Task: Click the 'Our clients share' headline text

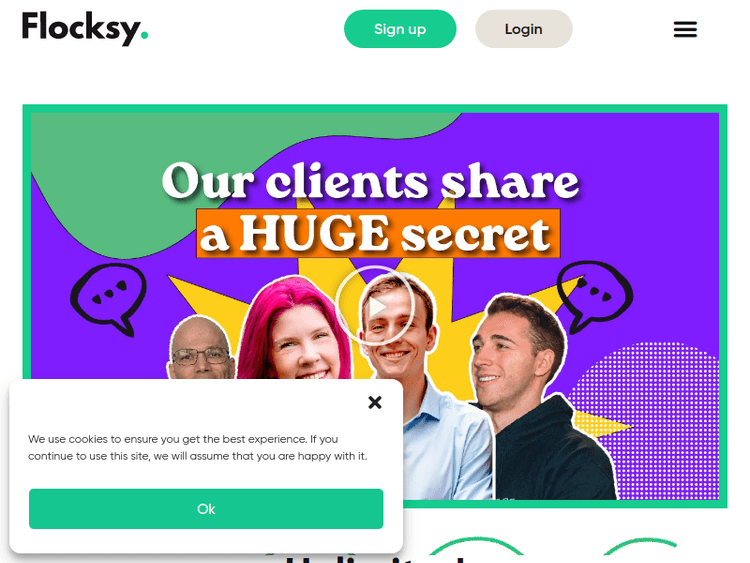Action: 370,181
